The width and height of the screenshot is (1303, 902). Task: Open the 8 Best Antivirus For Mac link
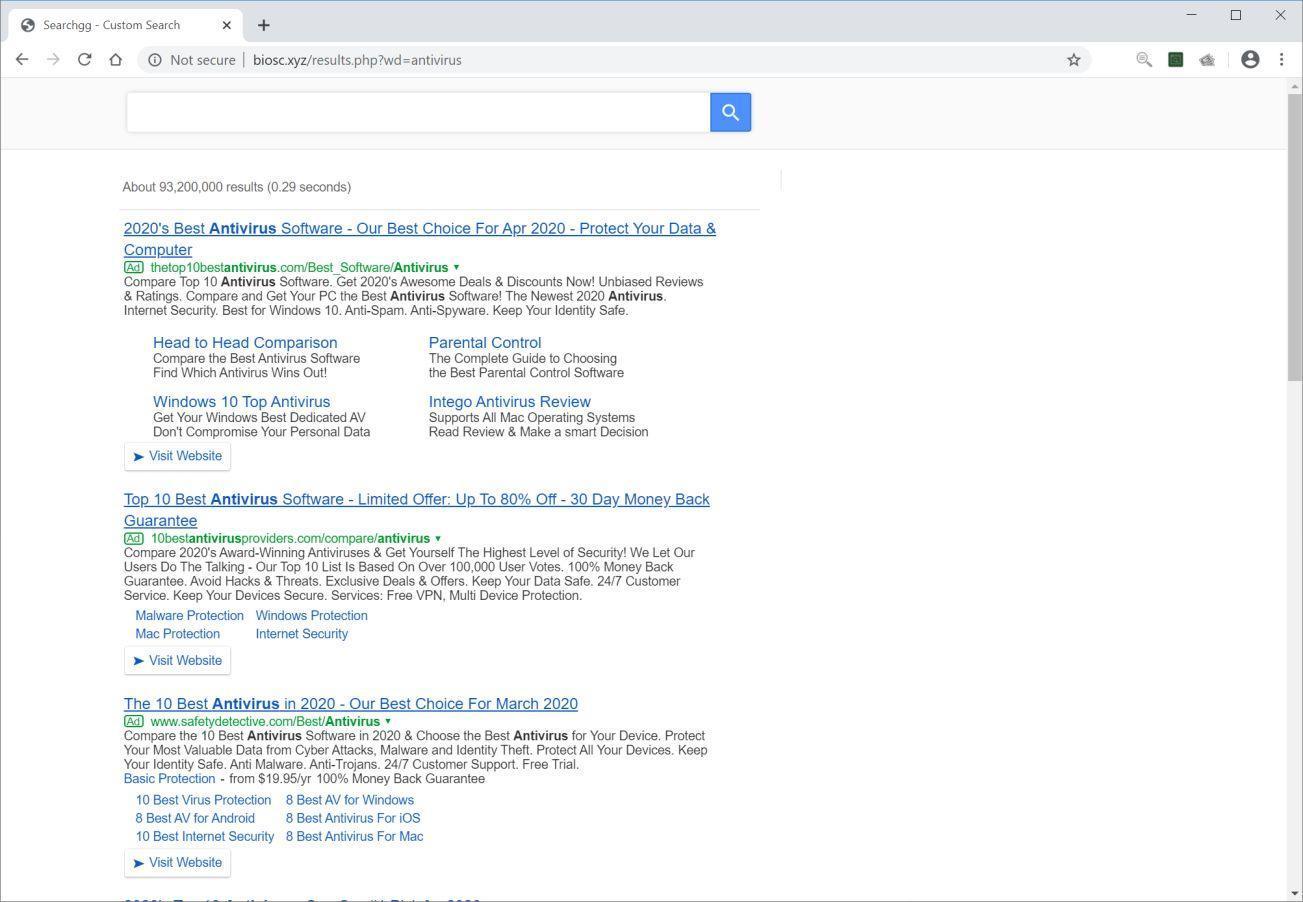(355, 837)
